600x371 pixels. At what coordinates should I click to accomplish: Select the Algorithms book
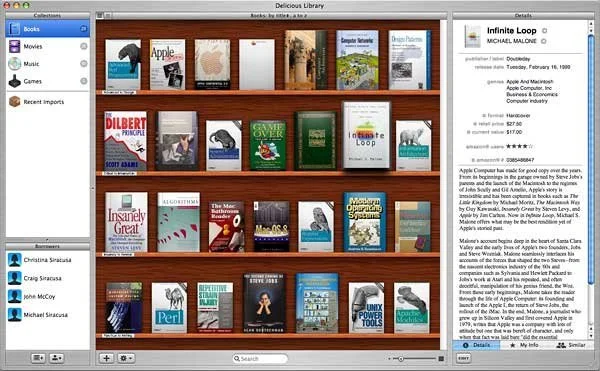tap(179, 222)
